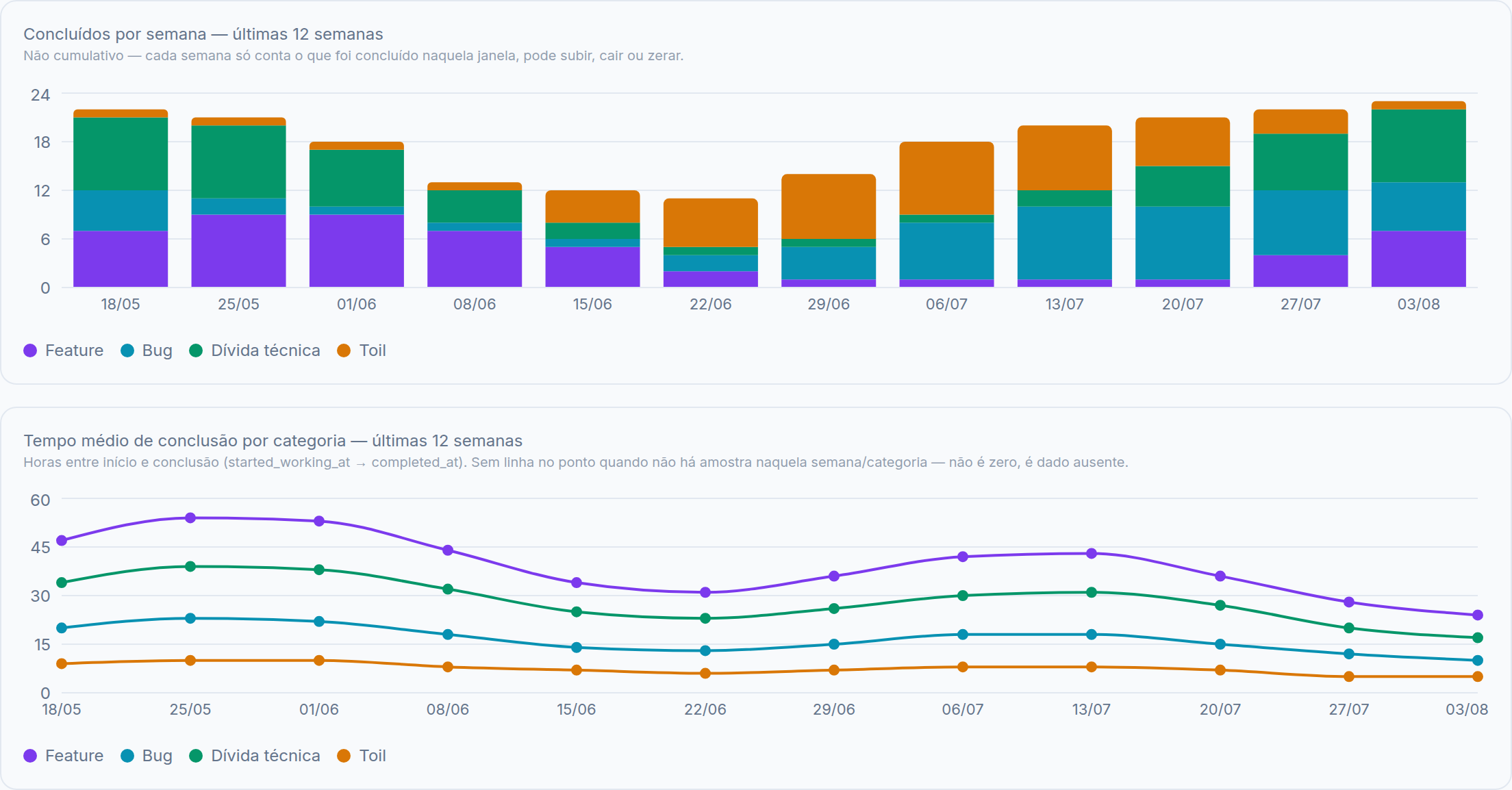Screen dimensions: 1512x790
Task: Click Bug line point at 29/06
Action: pyautogui.click(x=834, y=644)
